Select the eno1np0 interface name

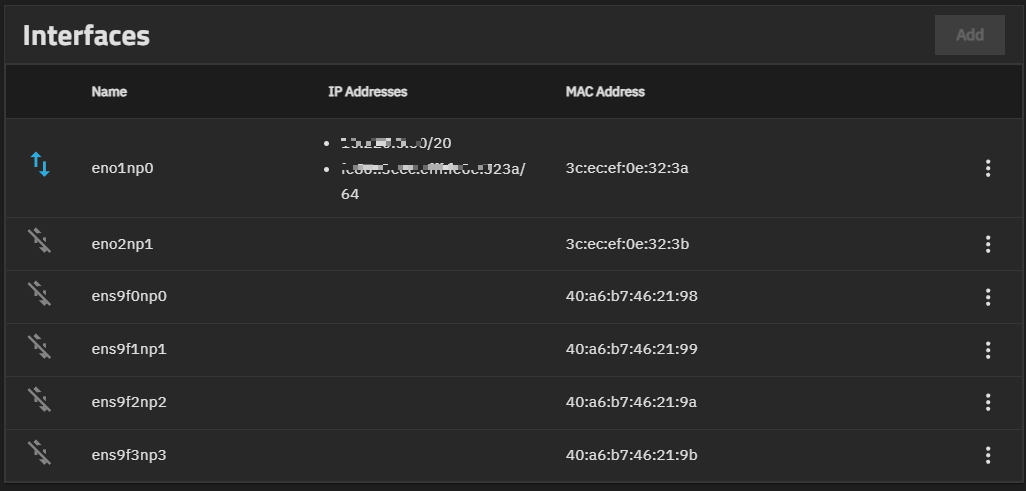tap(122, 168)
